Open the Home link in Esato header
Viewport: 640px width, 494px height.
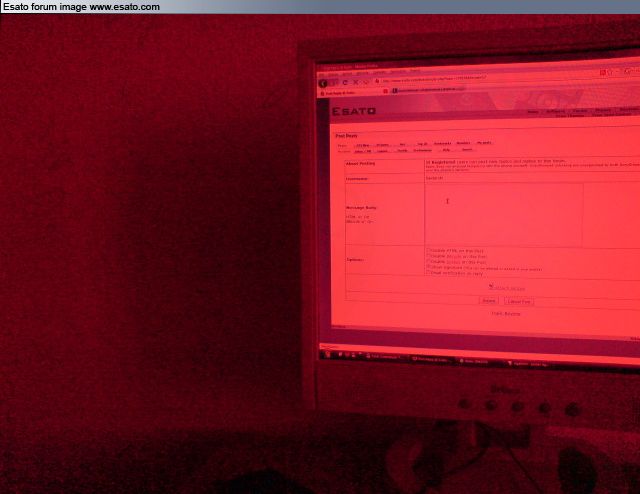tap(533, 111)
